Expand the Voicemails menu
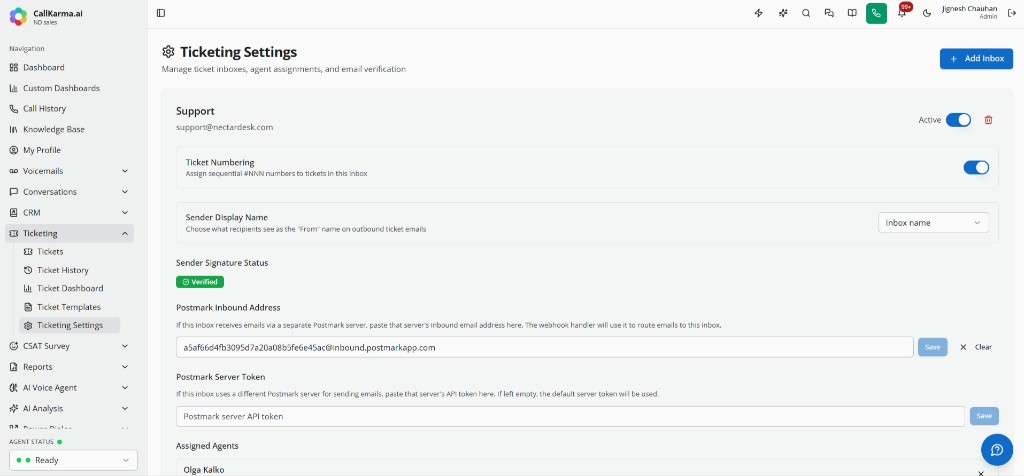Image resolution: width=1024 pixels, height=476 pixels. (69, 171)
